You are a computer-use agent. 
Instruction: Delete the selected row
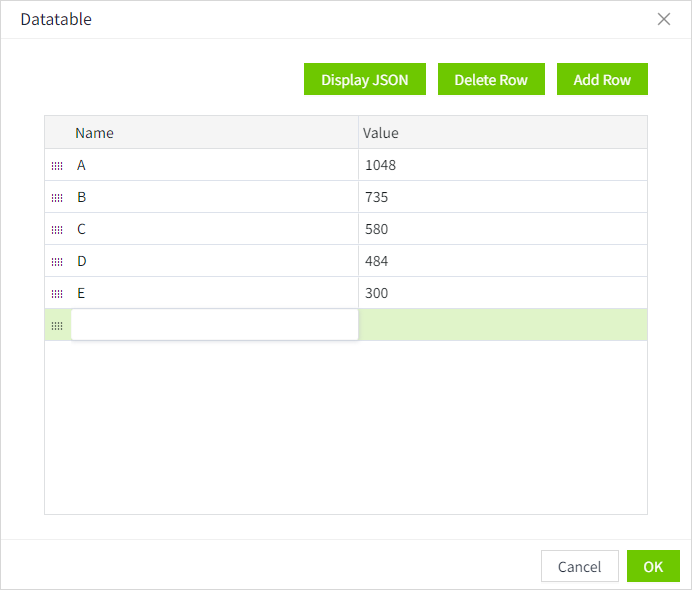point(490,80)
